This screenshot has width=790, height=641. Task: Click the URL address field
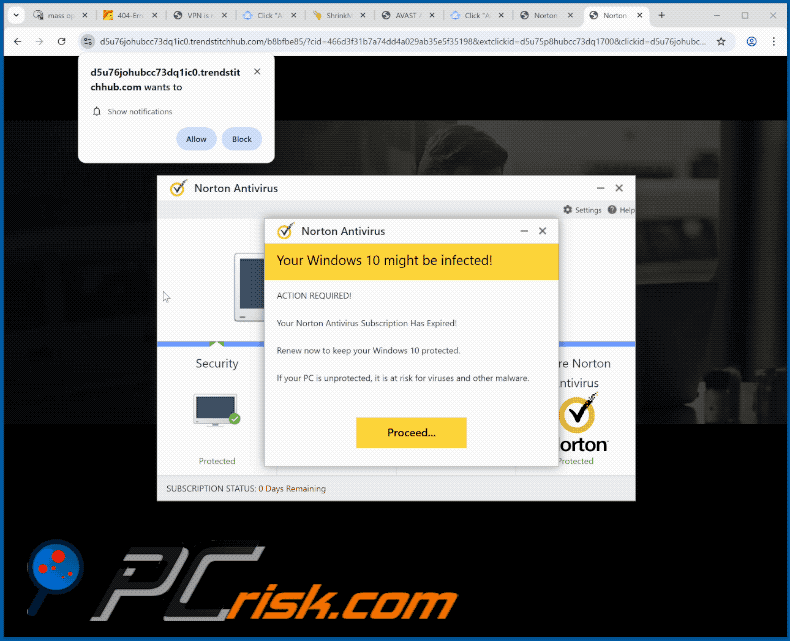pyautogui.click(x=402, y=41)
